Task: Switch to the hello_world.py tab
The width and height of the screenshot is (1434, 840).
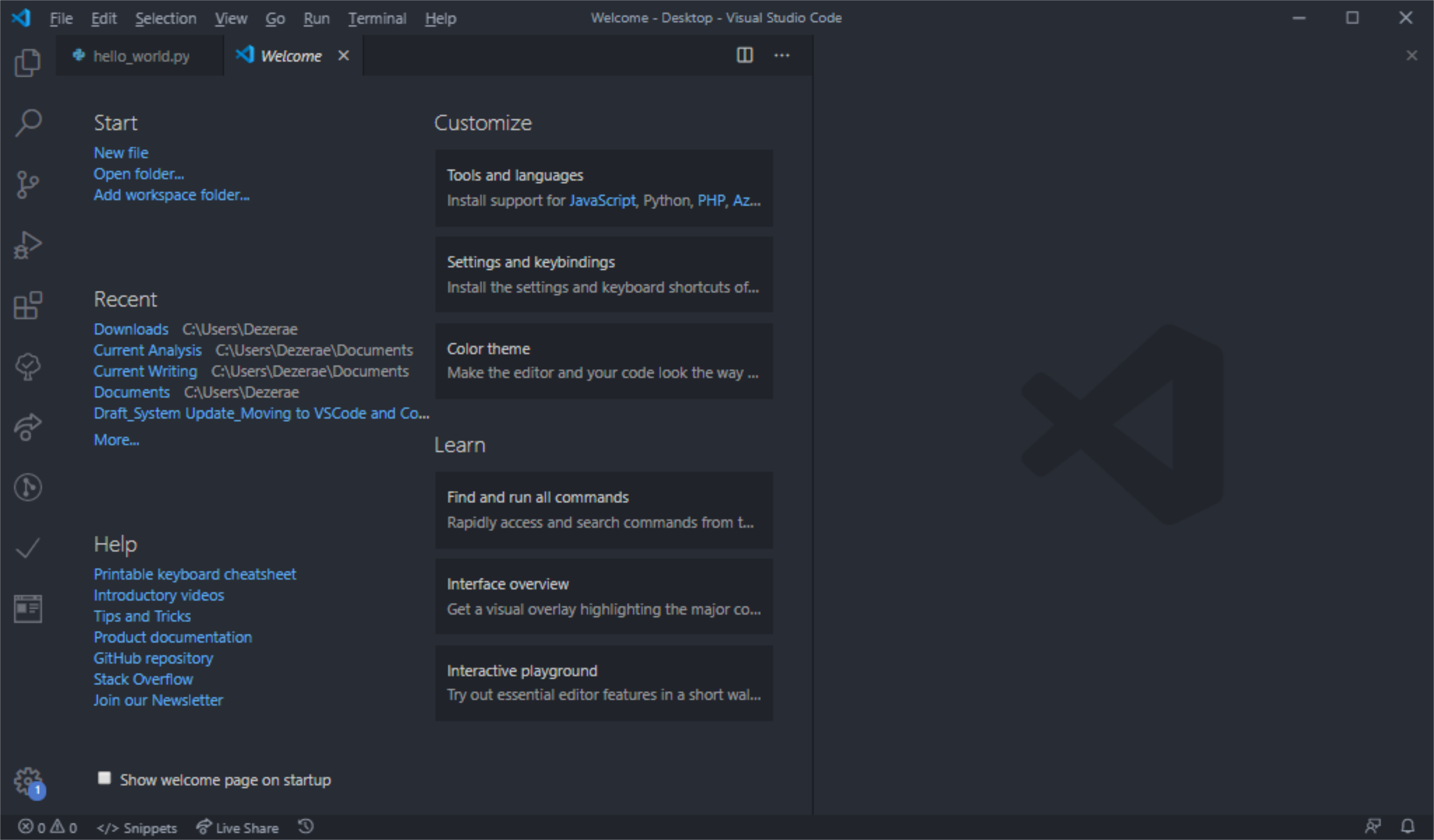Action: coord(140,56)
